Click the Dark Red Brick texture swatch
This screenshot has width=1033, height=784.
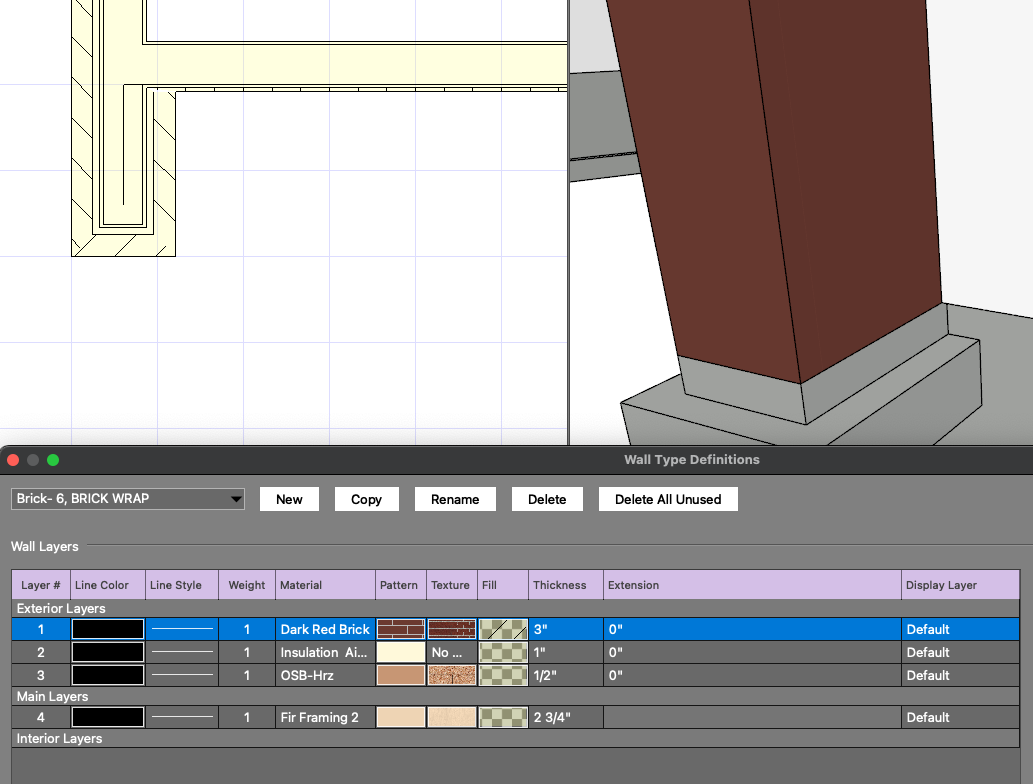[x=451, y=629]
